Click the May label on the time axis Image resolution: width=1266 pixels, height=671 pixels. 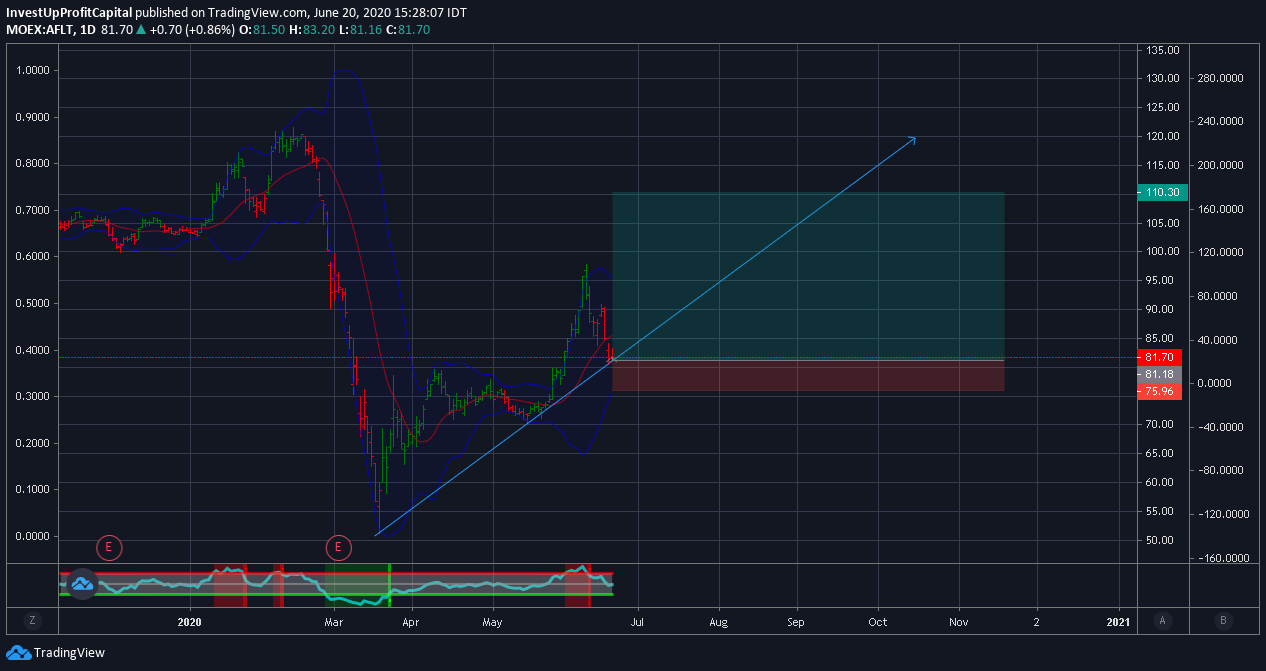tap(493, 622)
